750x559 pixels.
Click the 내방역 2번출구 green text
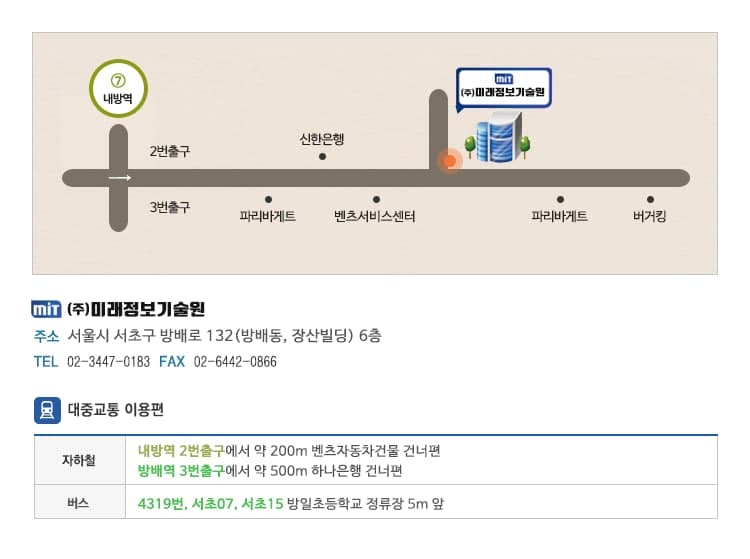[x=181, y=450]
